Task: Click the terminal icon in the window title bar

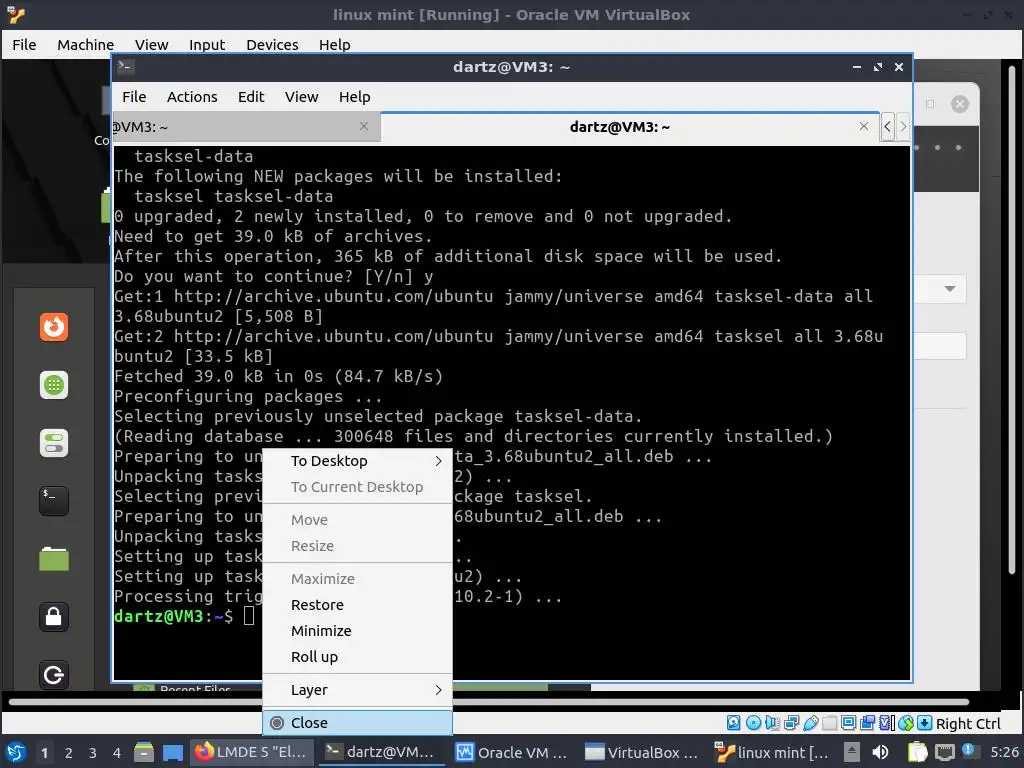Action: (x=125, y=66)
